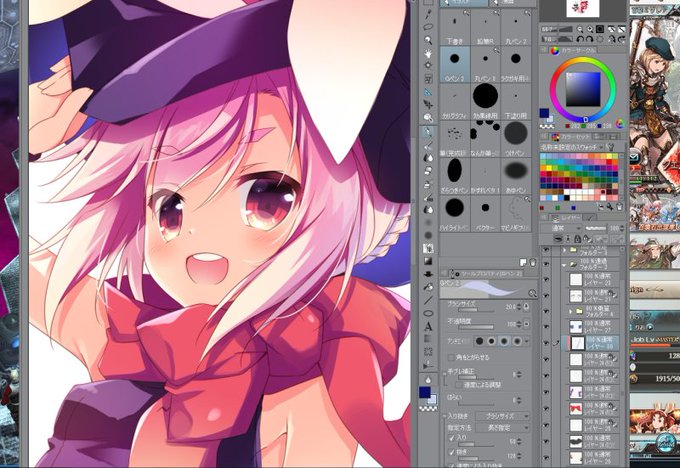680x468 pixels.
Task: Open brush size dynamics button
Action: pyautogui.click(x=526, y=307)
